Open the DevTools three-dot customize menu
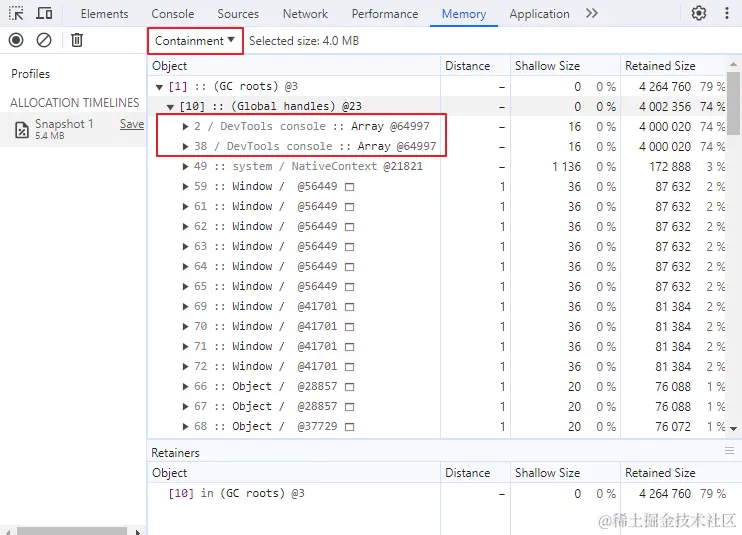The image size is (742, 535). pos(726,13)
